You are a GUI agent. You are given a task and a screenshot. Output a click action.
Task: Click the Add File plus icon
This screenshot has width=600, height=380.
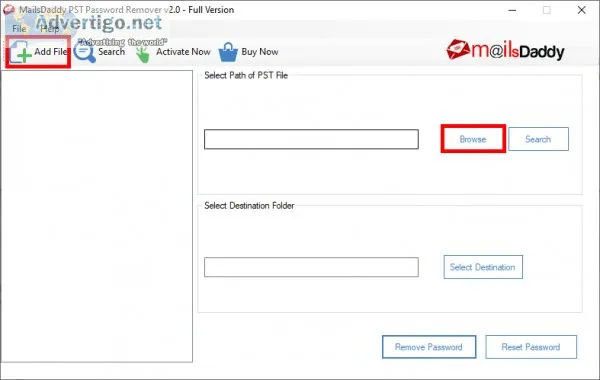click(x=21, y=52)
